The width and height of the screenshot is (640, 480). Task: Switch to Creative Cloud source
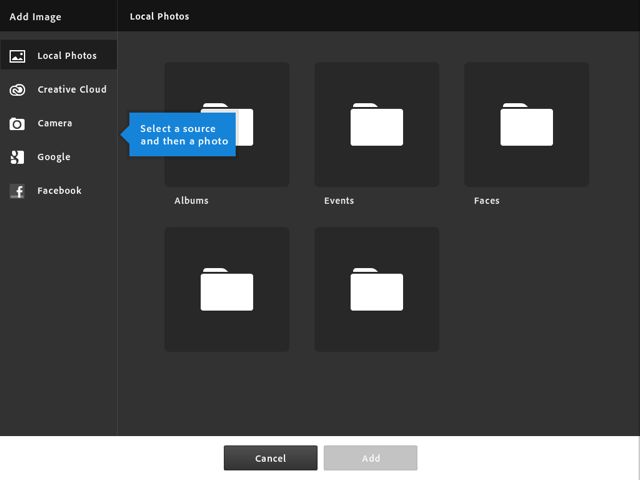(x=59, y=89)
